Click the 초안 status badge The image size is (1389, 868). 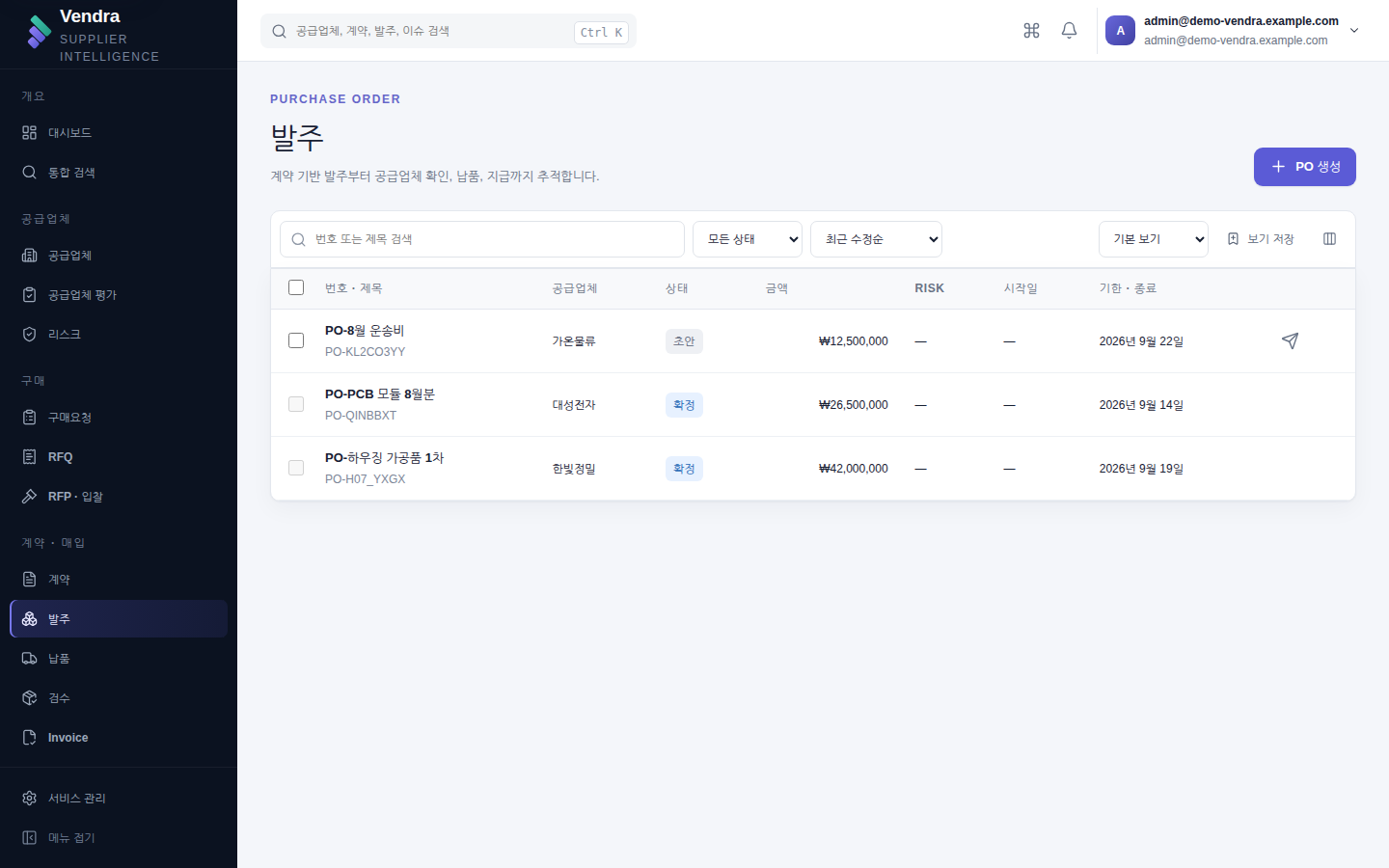pos(684,341)
